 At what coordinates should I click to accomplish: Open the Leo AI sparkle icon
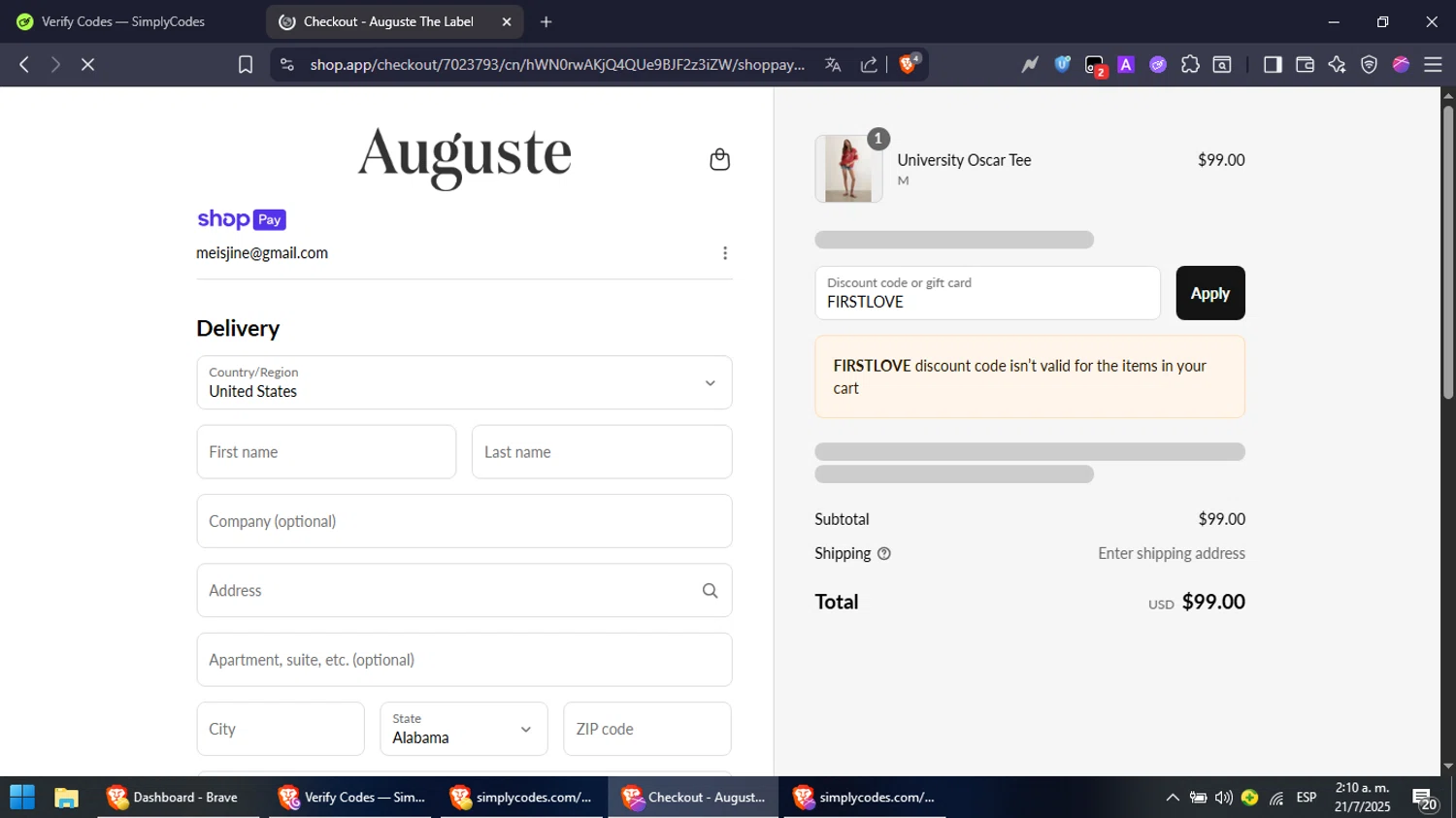point(1337,65)
